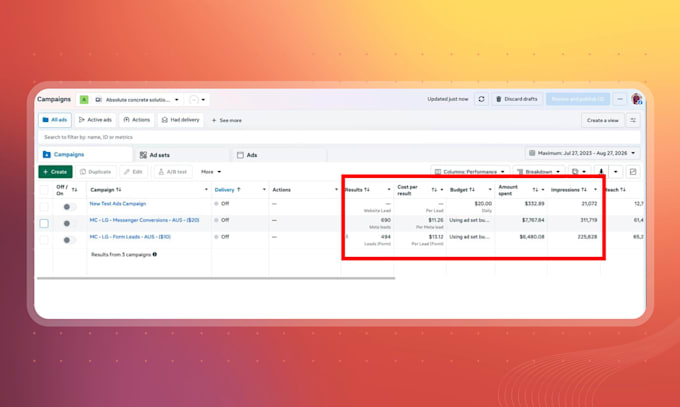680x407 pixels.
Task: Open the More dropdown menu
Action: (x=211, y=172)
